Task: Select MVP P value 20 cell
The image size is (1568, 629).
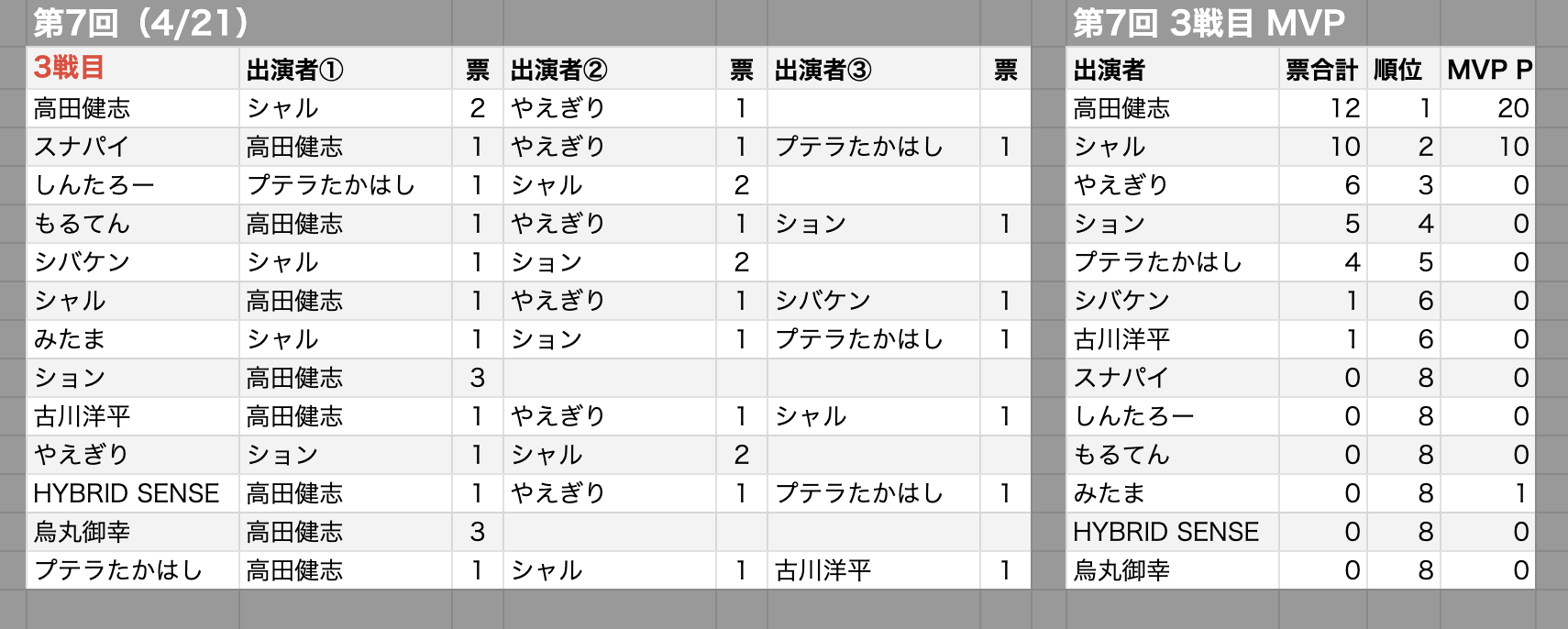Action: coord(1488,108)
